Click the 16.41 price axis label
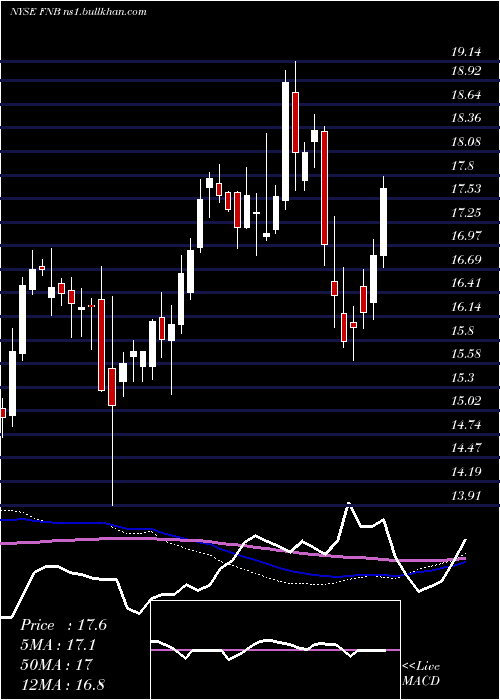Viewport: 500px width, 700px height. point(466,283)
